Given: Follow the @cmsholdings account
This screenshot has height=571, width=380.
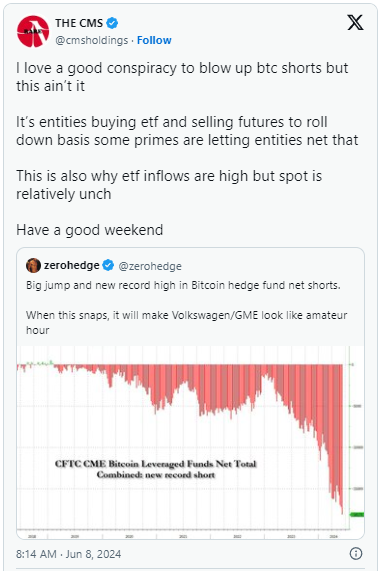Looking at the screenshot, I should [x=154, y=40].
